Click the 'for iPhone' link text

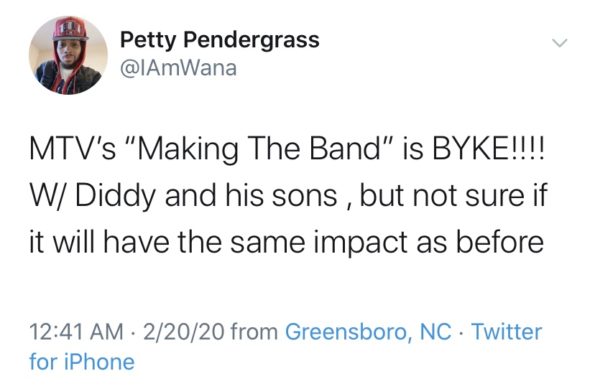click(x=82, y=362)
